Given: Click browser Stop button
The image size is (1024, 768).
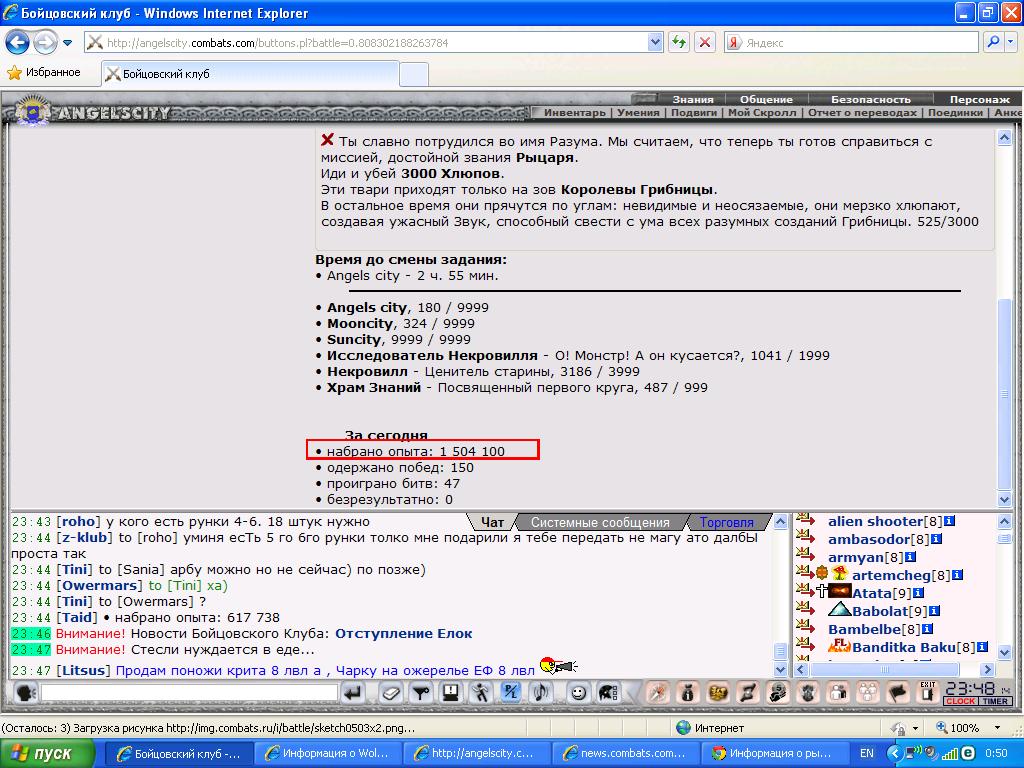Looking at the screenshot, I should pyautogui.click(x=705, y=43).
